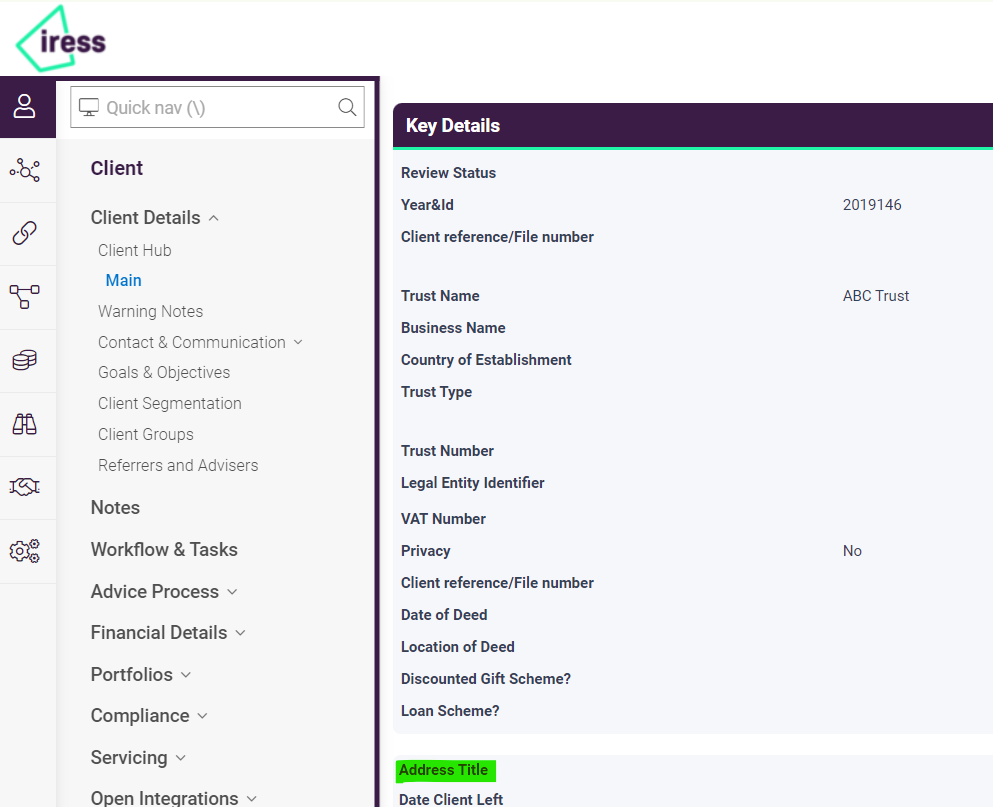993x807 pixels.
Task: Open the Warning Notes page
Action: click(x=150, y=311)
